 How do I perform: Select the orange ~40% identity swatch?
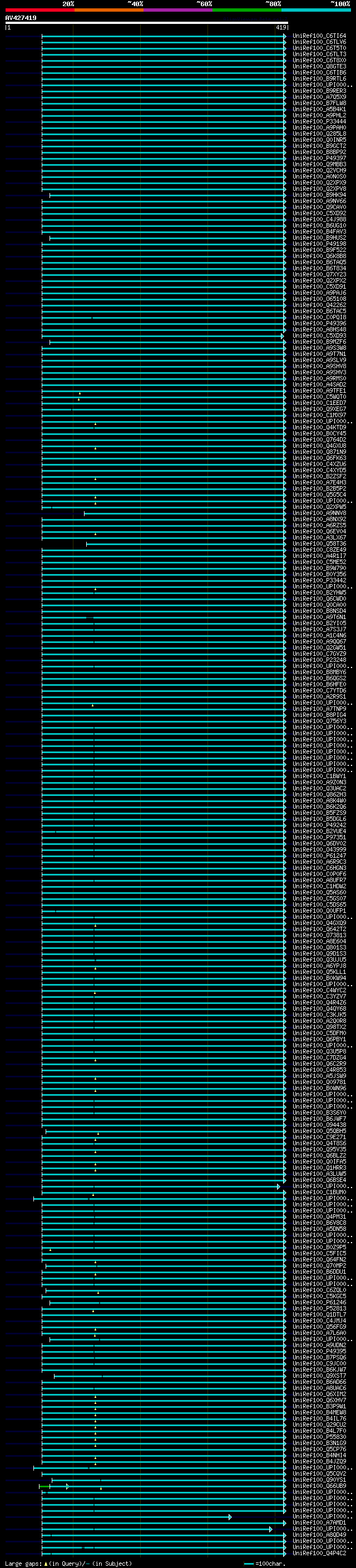[109, 10]
